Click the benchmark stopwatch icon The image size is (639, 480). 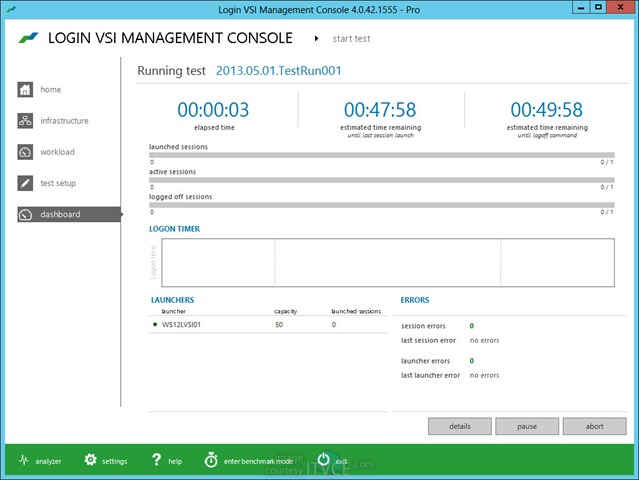click(x=211, y=460)
